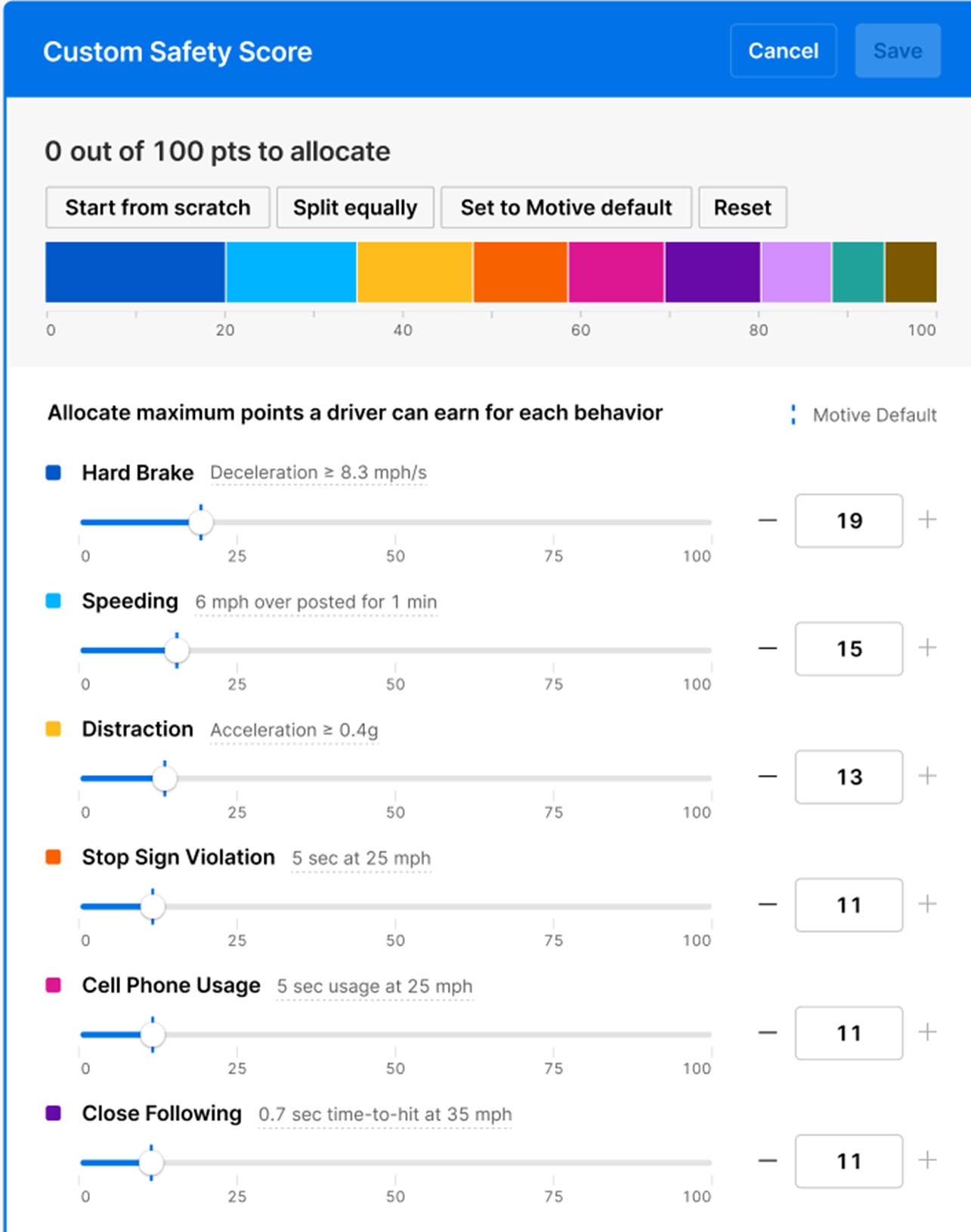Click the Hard Brake slider handle

201,522
